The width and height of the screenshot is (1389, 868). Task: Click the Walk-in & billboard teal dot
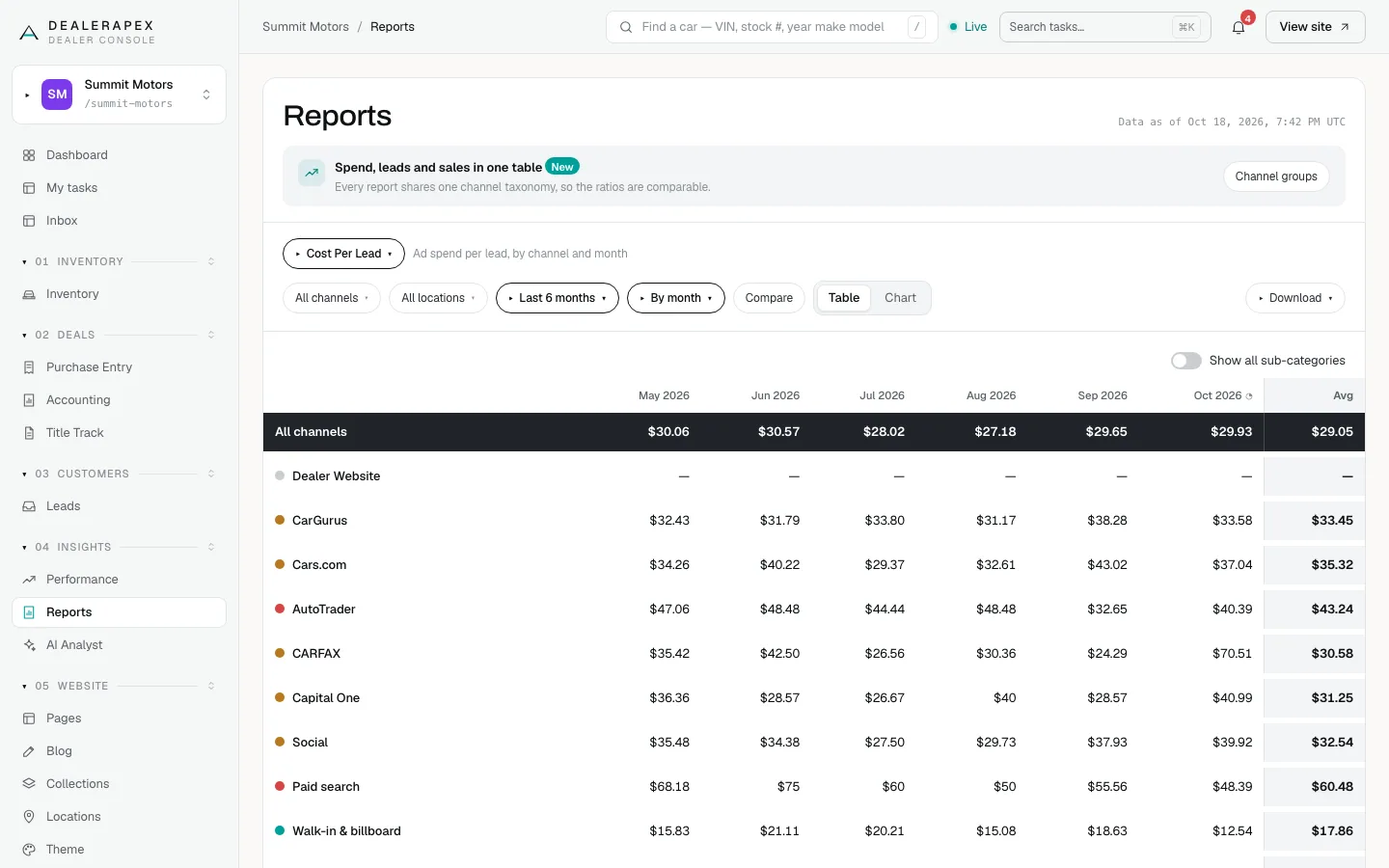pyautogui.click(x=280, y=830)
